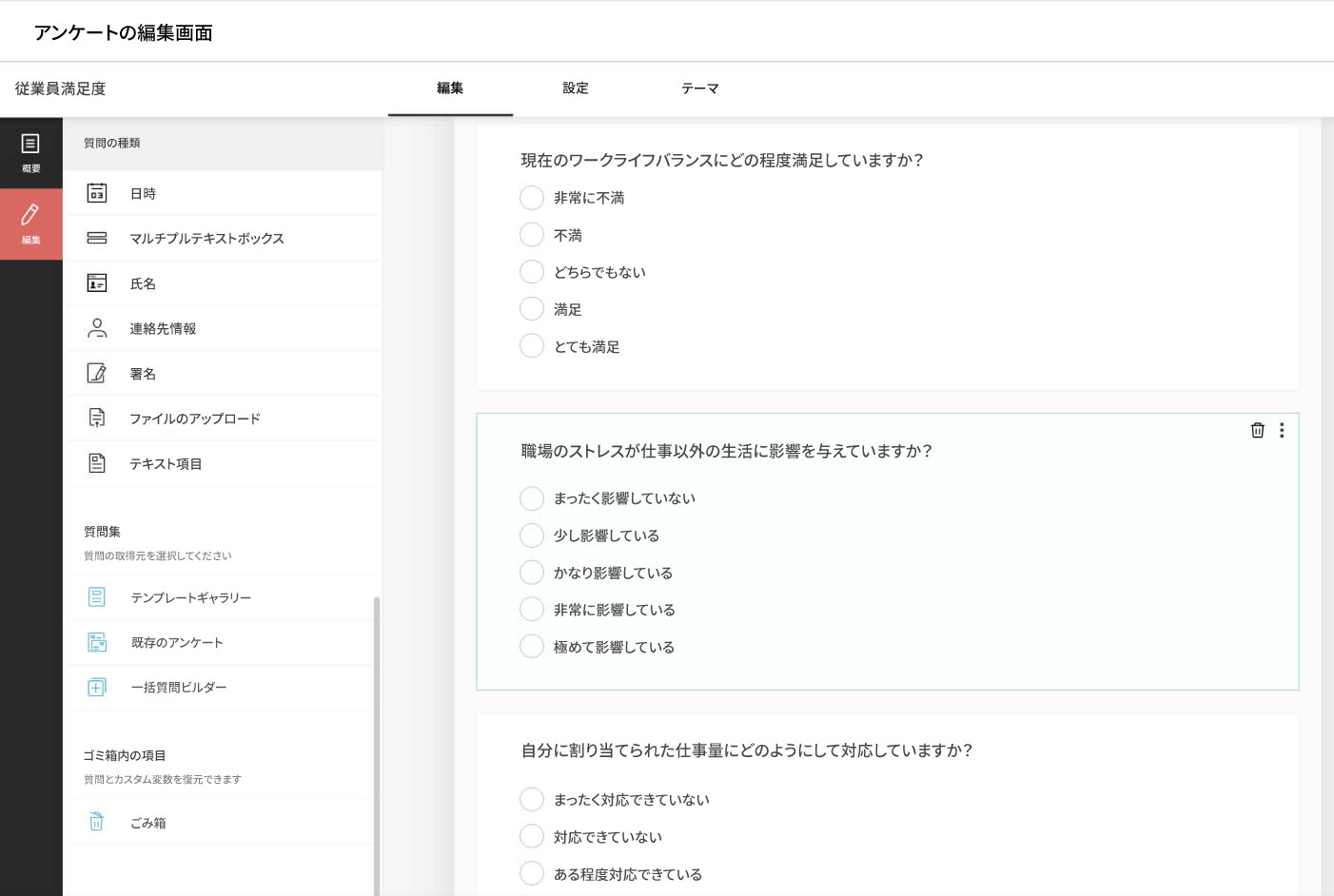This screenshot has width=1334, height=896.
Task: Select the 非常に不満 radio button
Action: point(532,197)
